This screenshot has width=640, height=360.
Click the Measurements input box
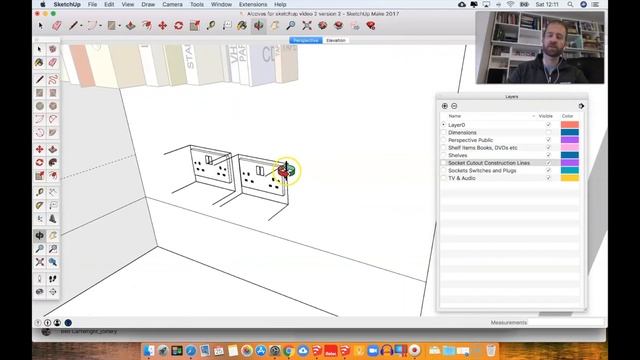coord(566,322)
